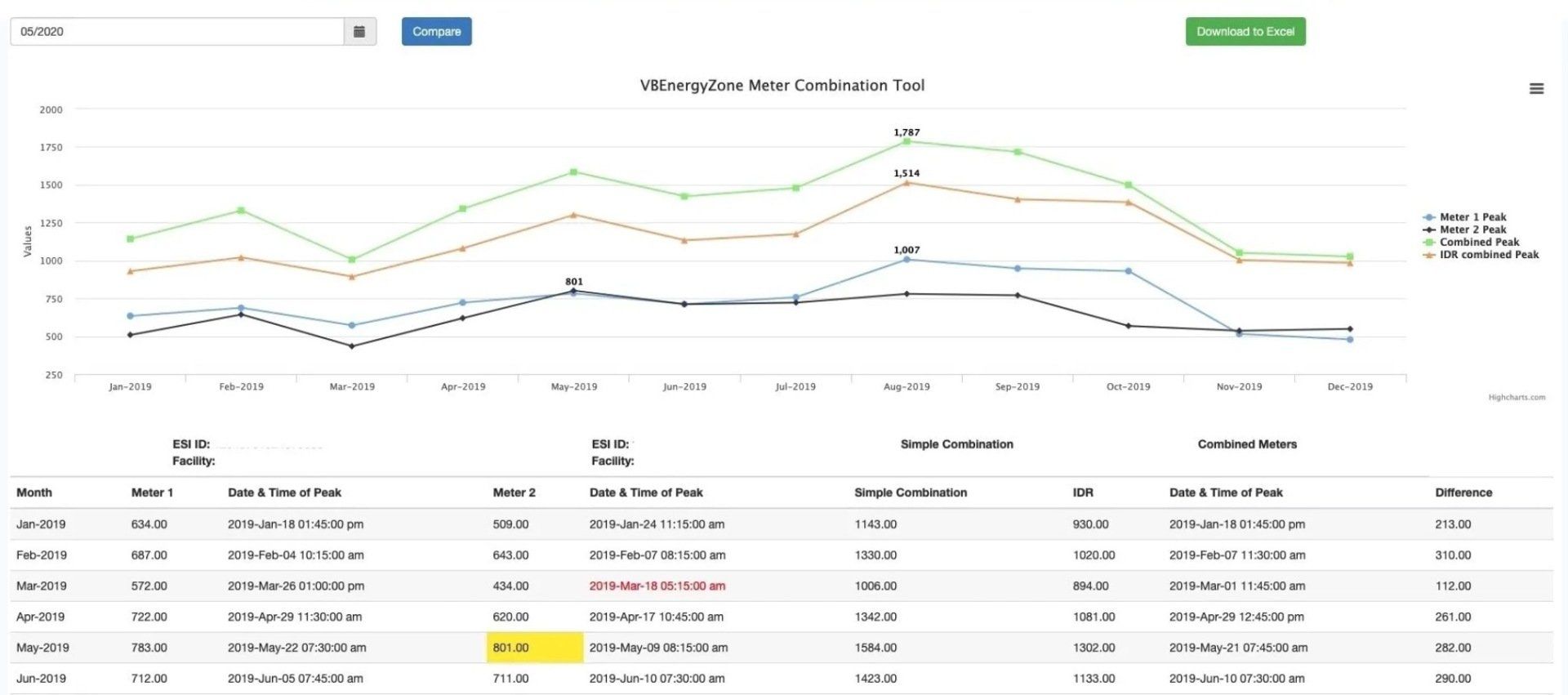Open the calendar date picker icon
Screen dimensions: 1568x695
tap(359, 32)
